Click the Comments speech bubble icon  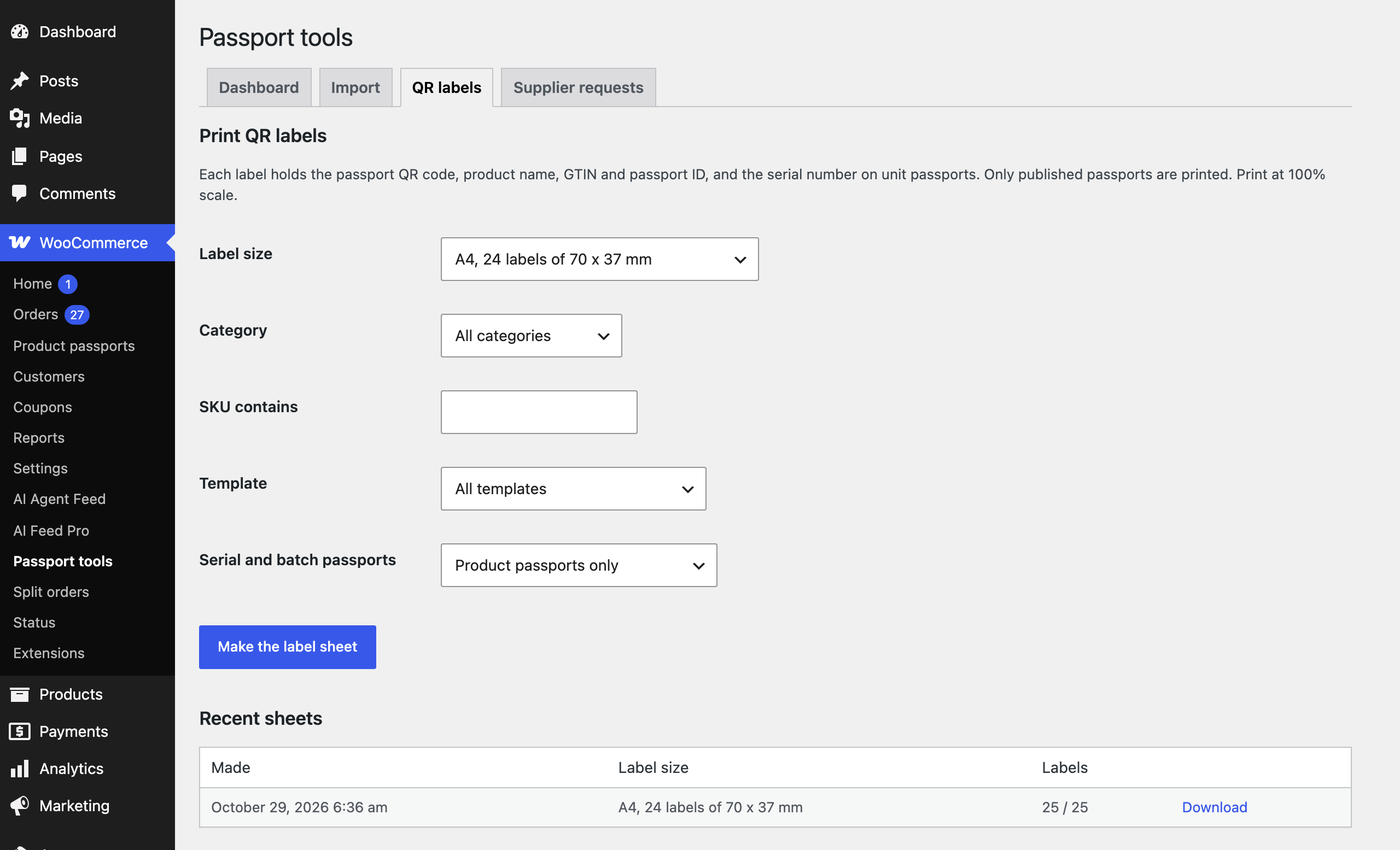(x=19, y=194)
